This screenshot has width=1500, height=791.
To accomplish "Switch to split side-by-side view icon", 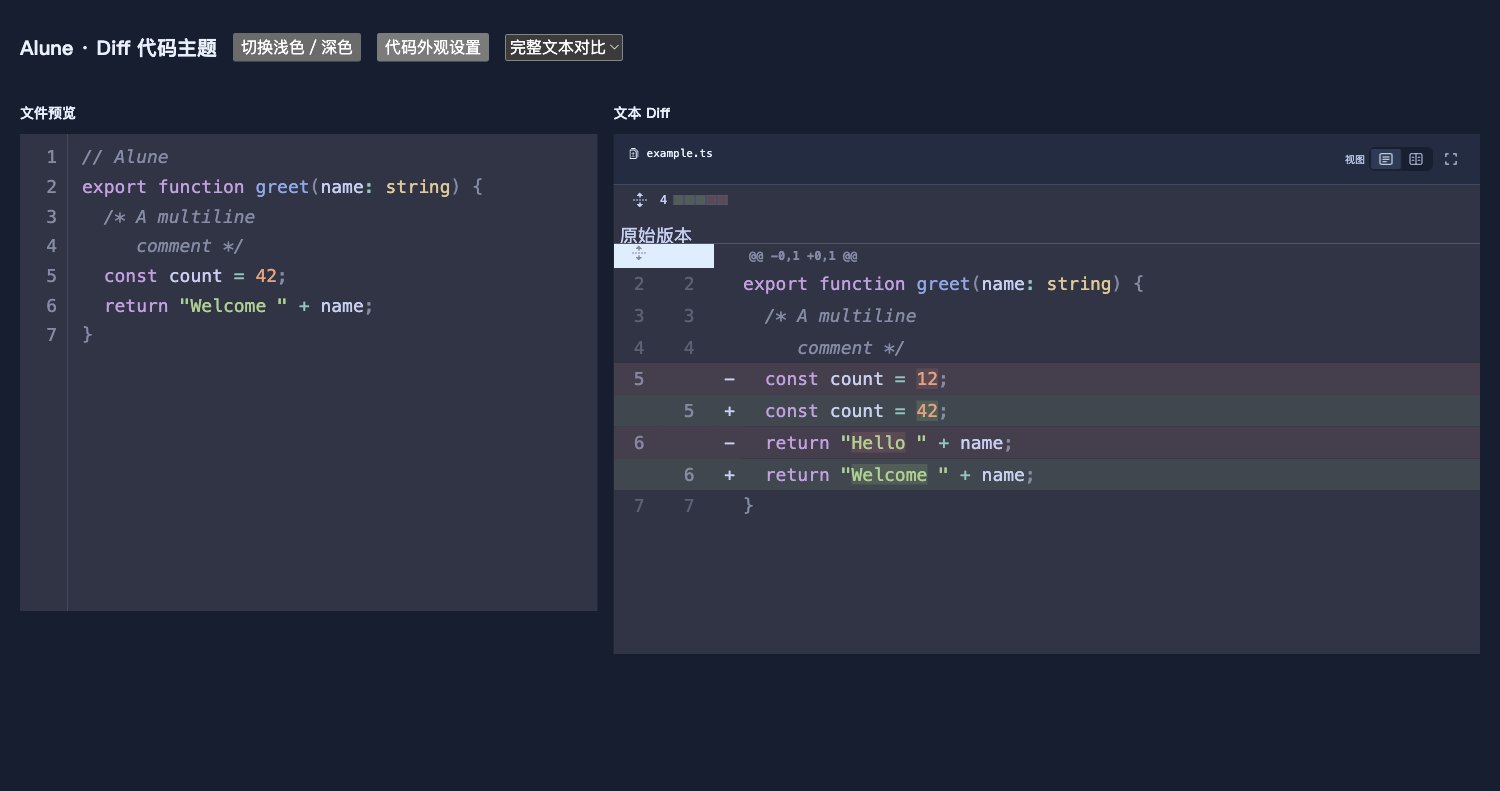I will [x=1416, y=159].
